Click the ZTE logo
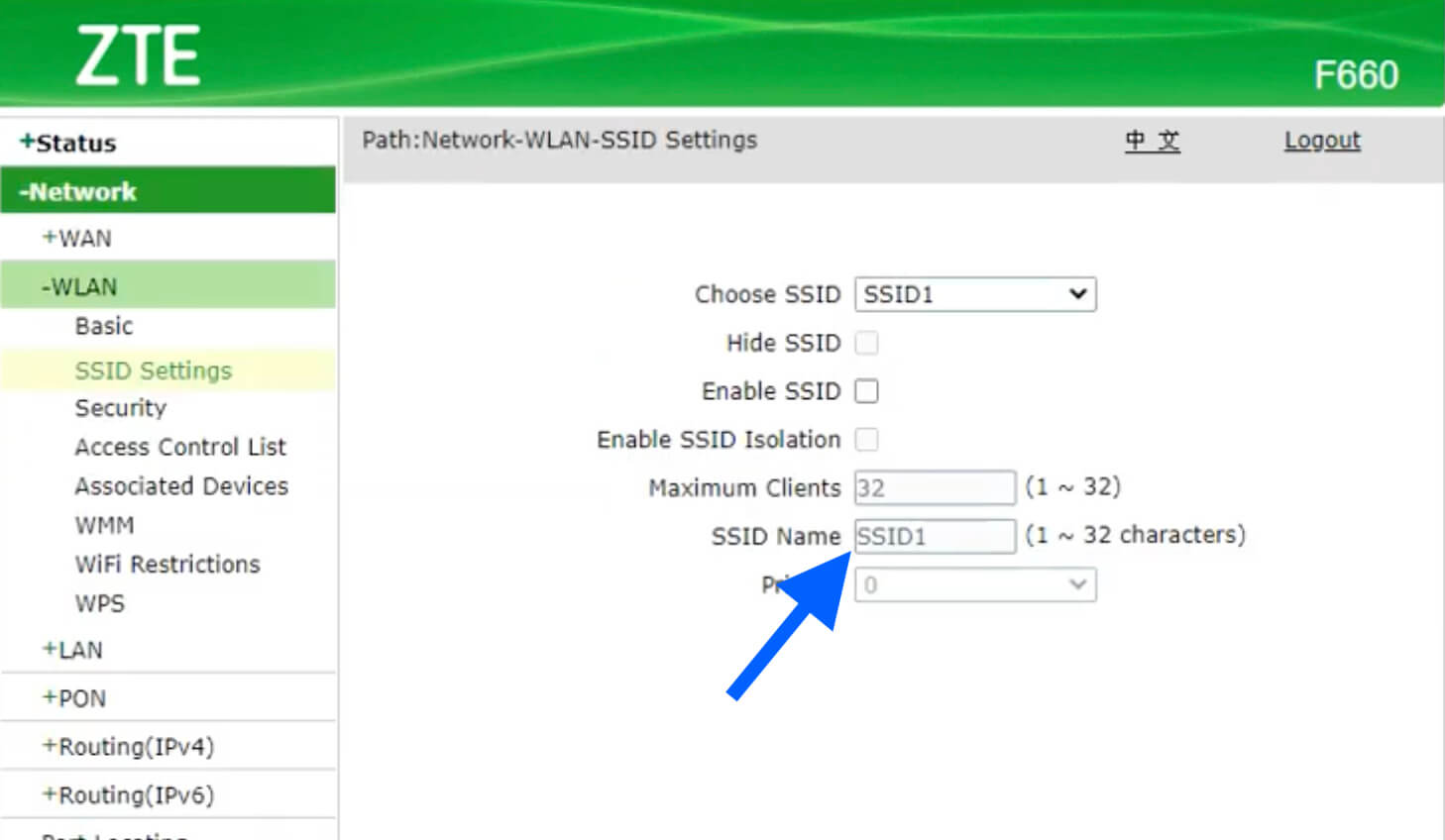Image resolution: width=1445 pixels, height=840 pixels. (x=138, y=56)
